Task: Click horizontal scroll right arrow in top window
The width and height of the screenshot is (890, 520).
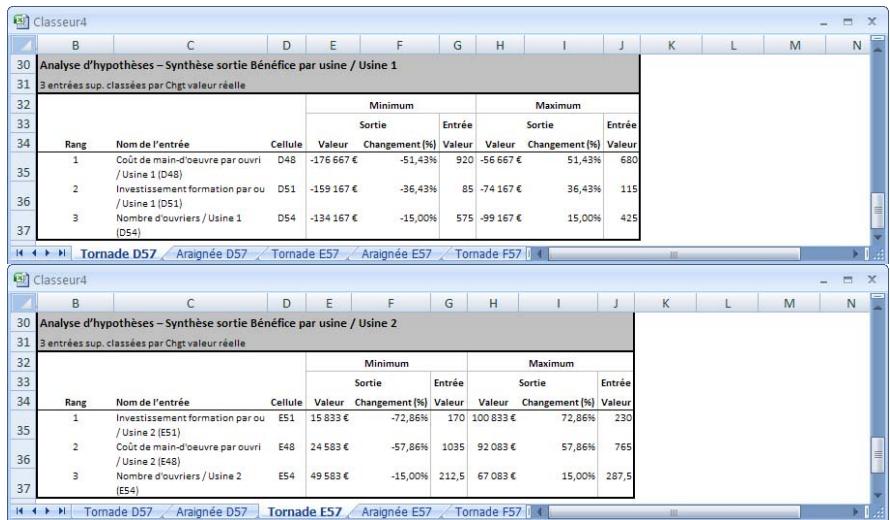Action: 856,254
